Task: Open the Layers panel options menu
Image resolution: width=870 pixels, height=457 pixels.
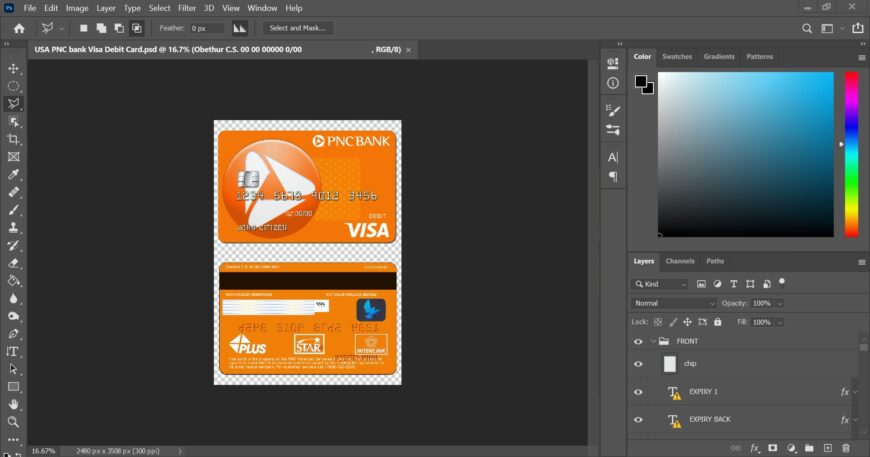Action: [x=862, y=262]
